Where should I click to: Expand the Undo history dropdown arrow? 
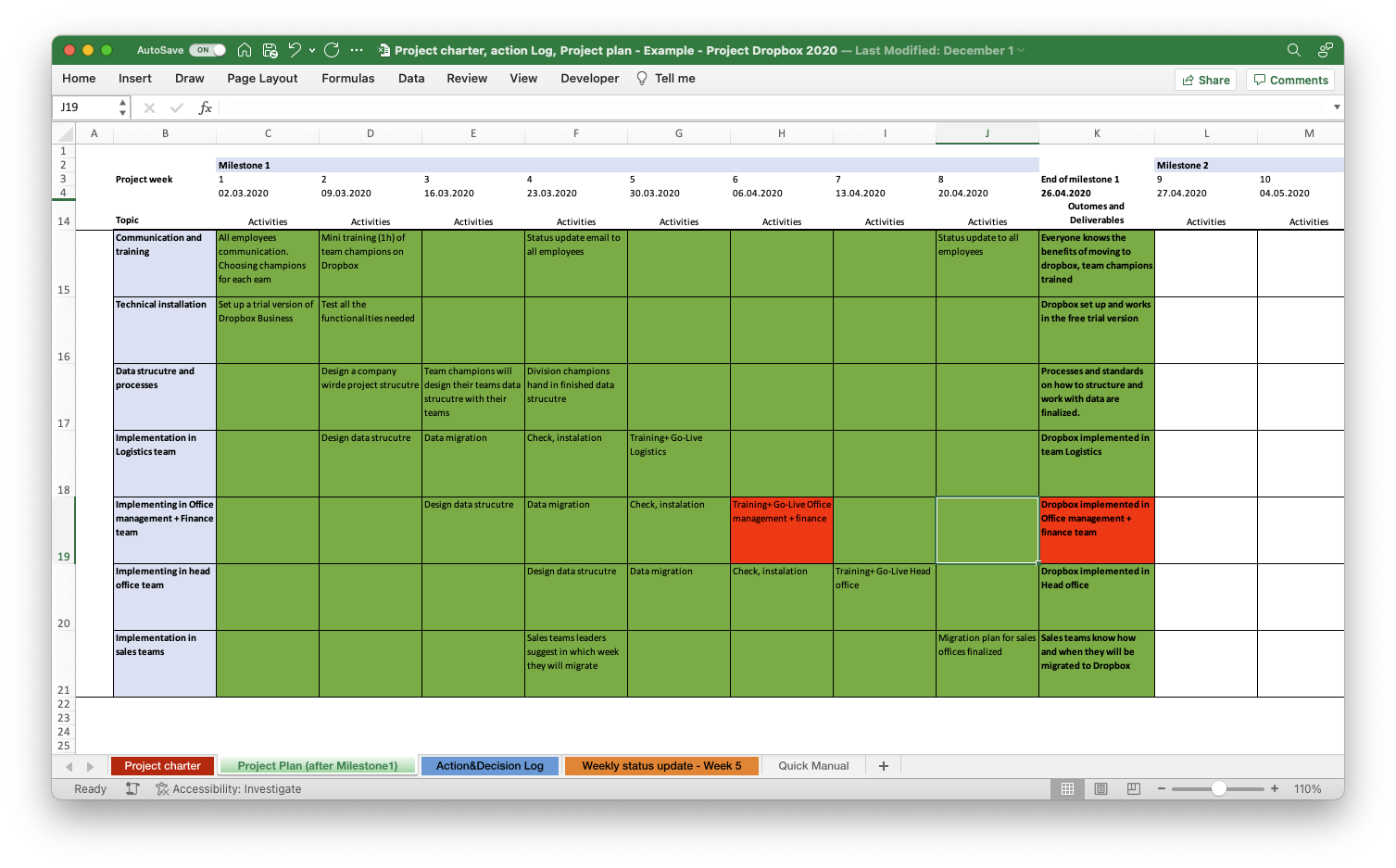pyautogui.click(x=312, y=50)
